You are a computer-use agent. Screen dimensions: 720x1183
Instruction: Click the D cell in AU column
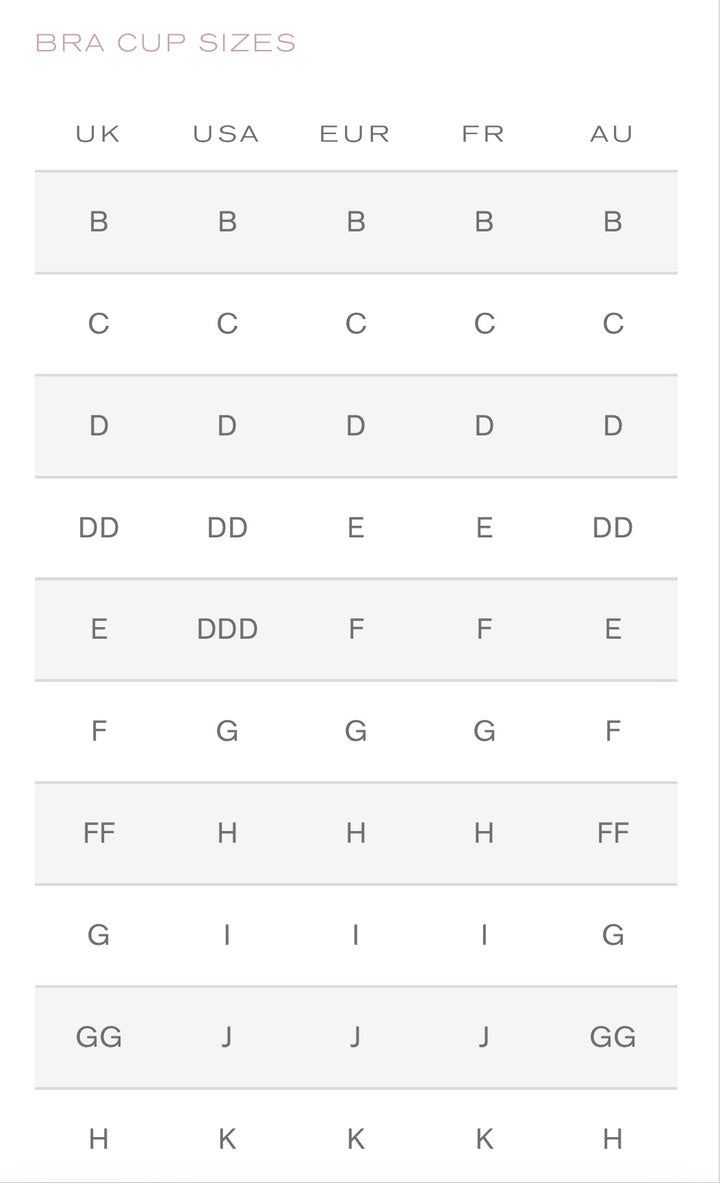pyautogui.click(x=612, y=425)
